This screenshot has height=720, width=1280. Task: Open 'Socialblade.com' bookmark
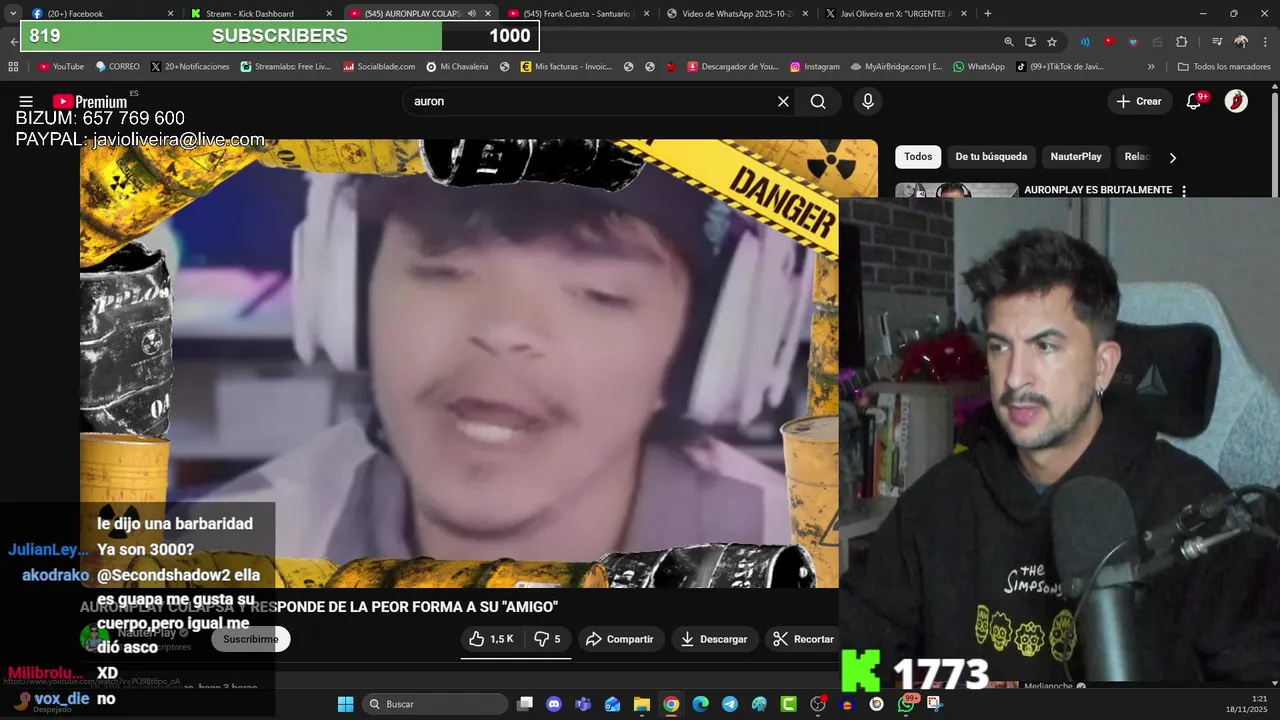pos(378,67)
